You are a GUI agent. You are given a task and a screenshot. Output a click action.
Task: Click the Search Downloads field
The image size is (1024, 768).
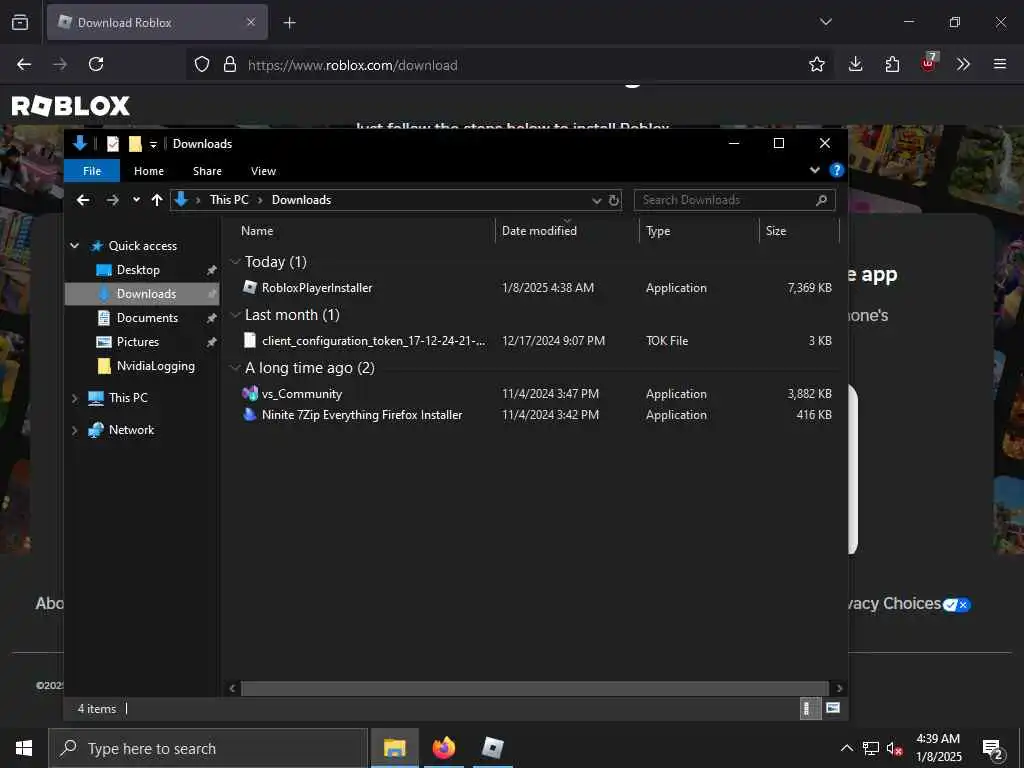(x=734, y=200)
